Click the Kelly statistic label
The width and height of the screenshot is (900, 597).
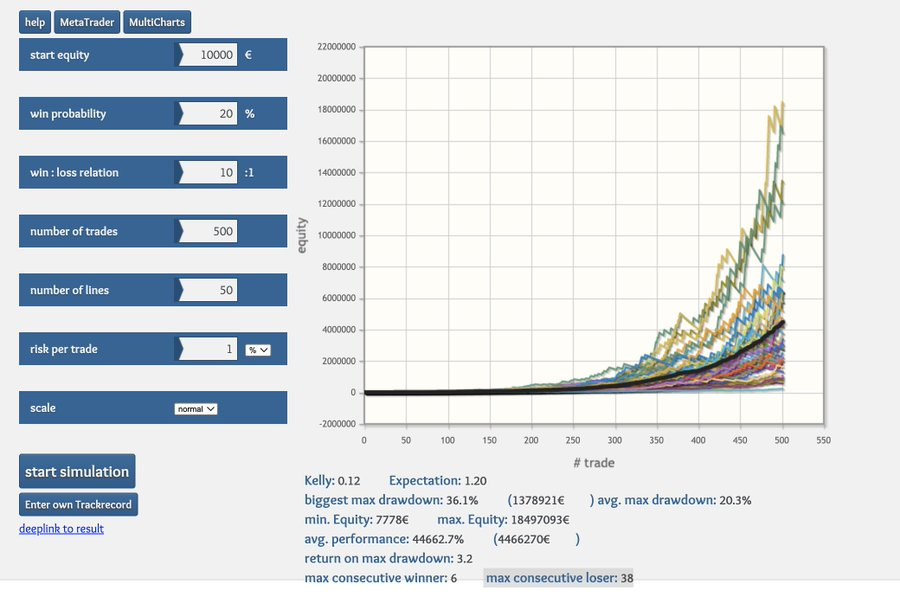pyautogui.click(x=319, y=481)
